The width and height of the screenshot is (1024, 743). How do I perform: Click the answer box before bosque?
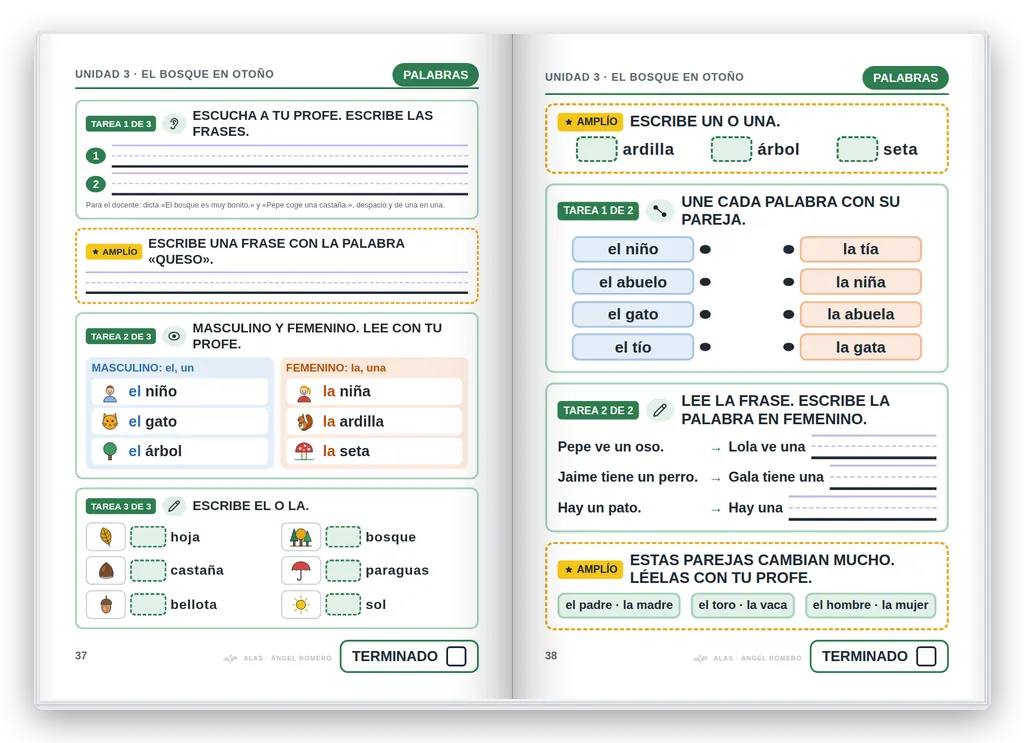tap(343, 537)
